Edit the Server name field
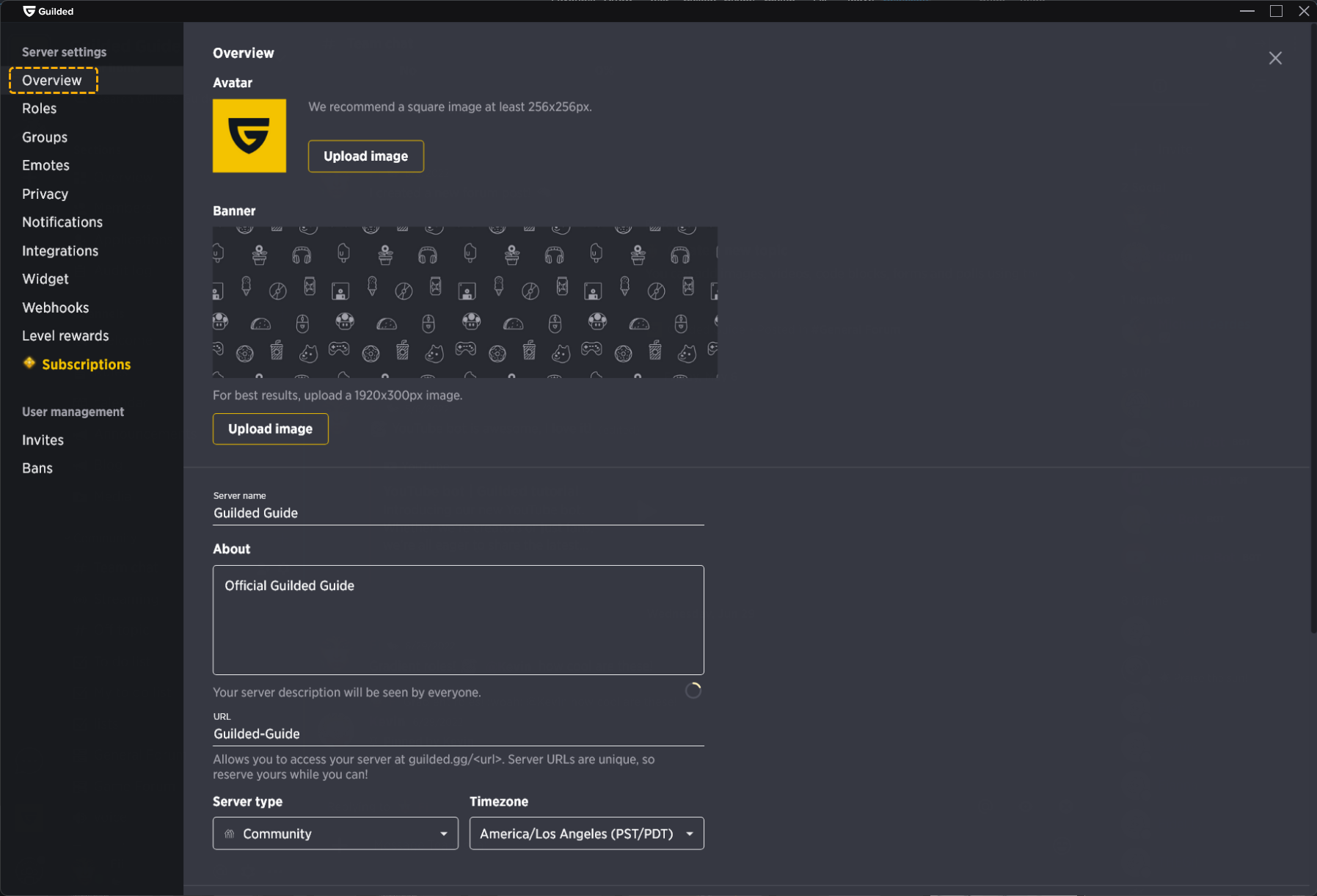Screen dimensions: 1317x896 tap(459, 513)
